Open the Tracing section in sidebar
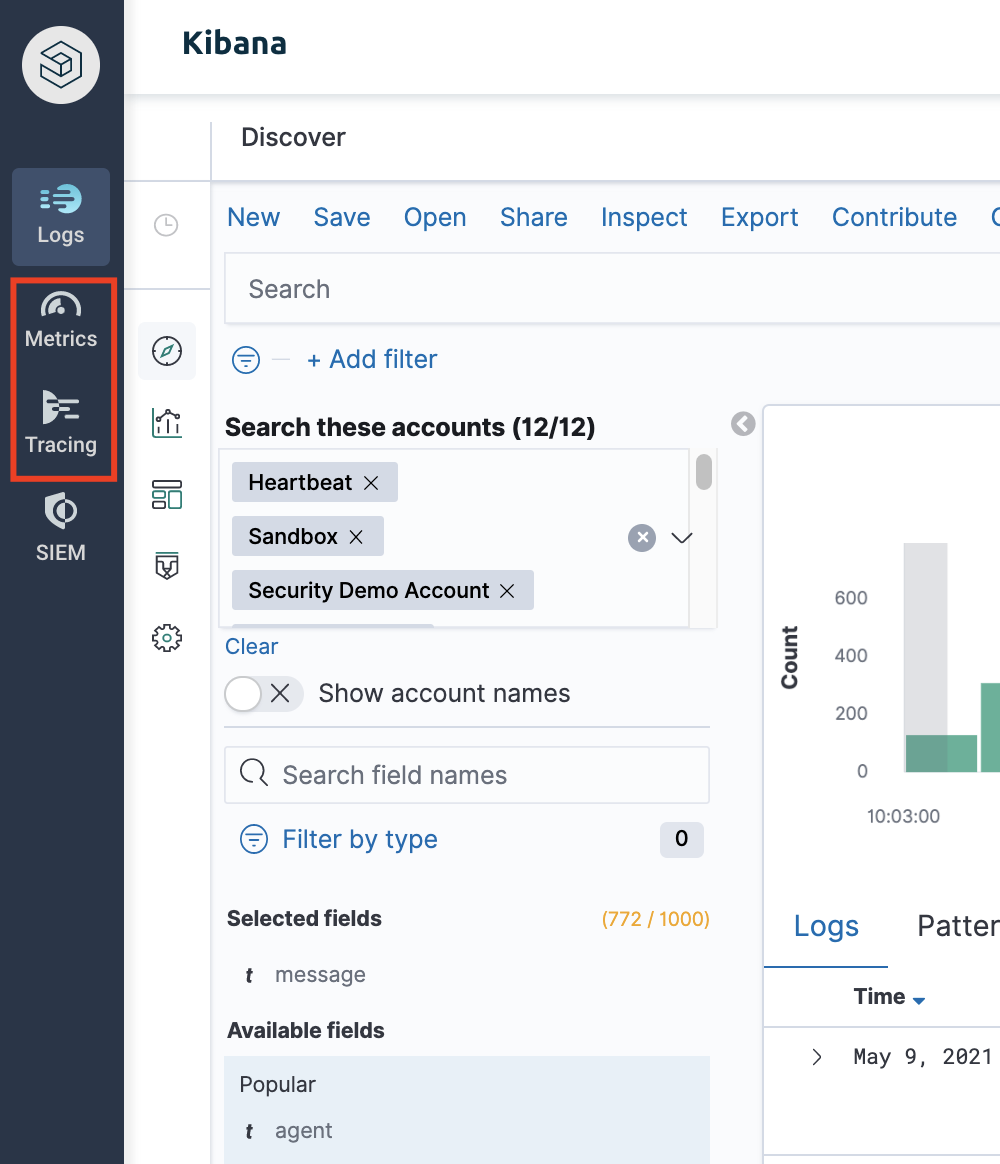This screenshot has width=1000, height=1164. pos(61,423)
